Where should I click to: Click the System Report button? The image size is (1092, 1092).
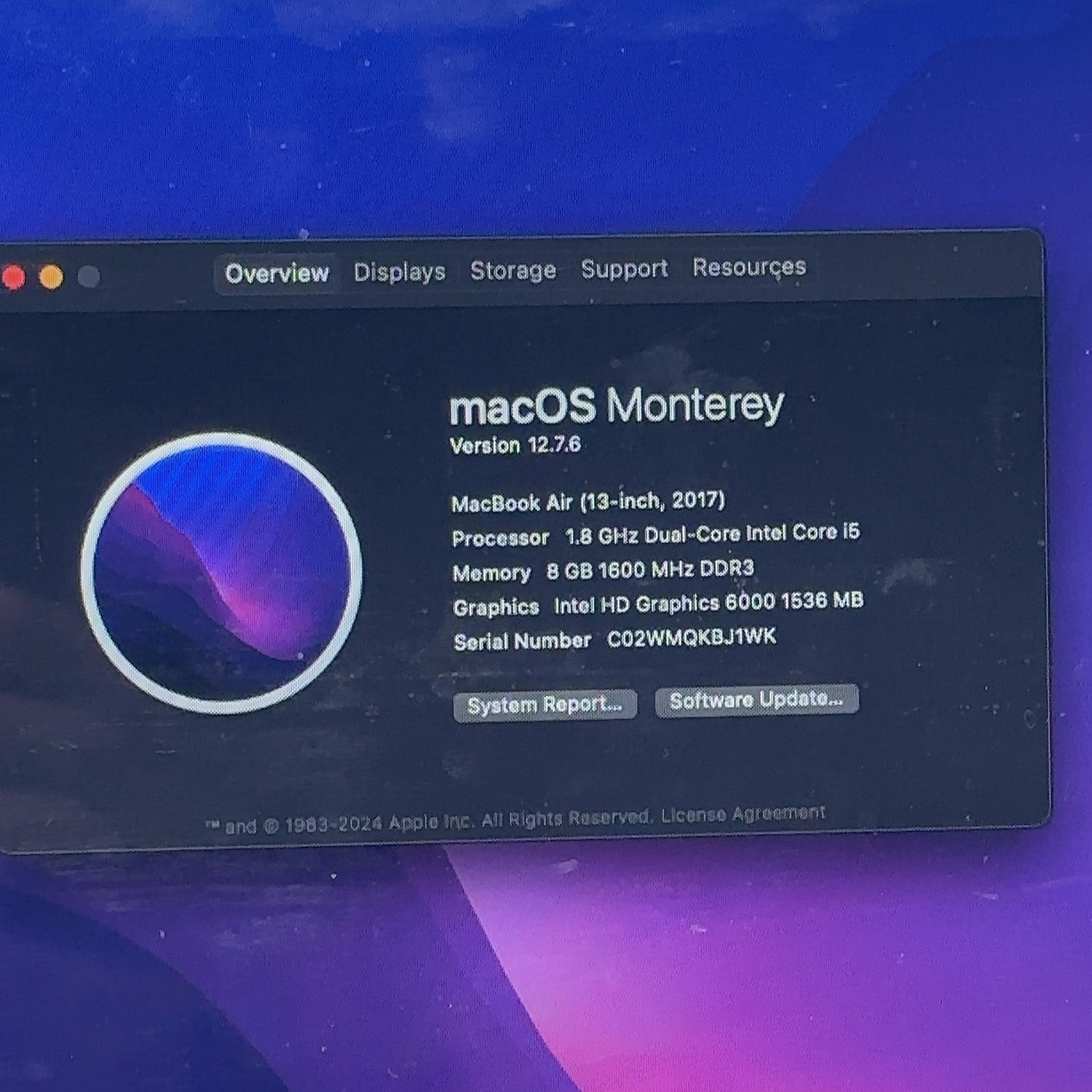pos(545,705)
